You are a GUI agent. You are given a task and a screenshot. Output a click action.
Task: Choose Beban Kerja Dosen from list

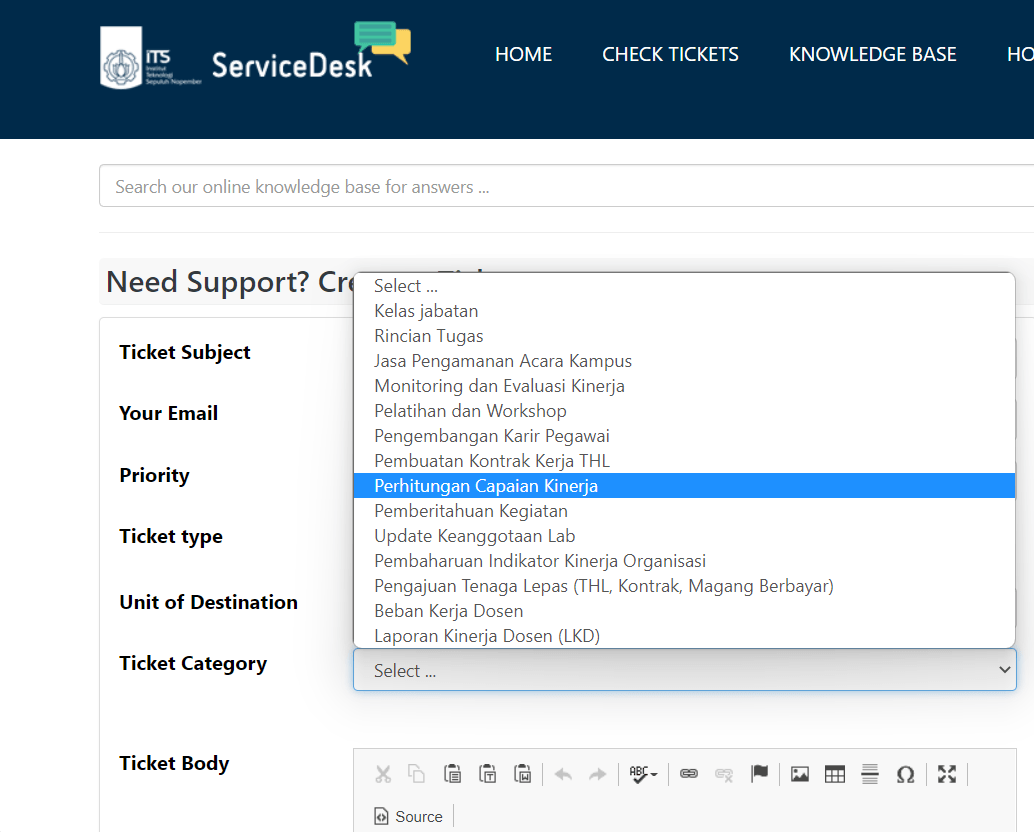(448, 611)
